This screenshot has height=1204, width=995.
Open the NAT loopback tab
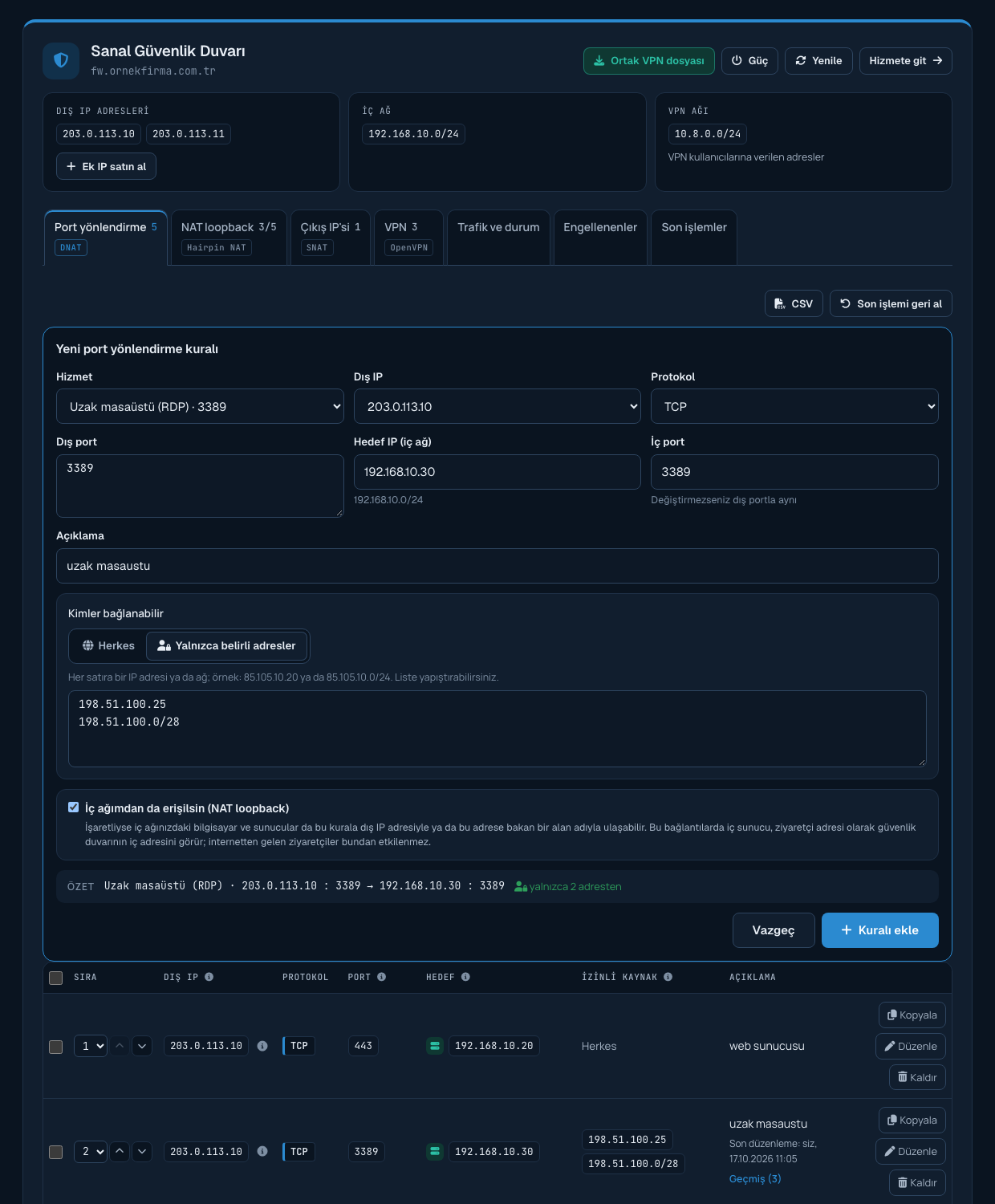(229, 237)
